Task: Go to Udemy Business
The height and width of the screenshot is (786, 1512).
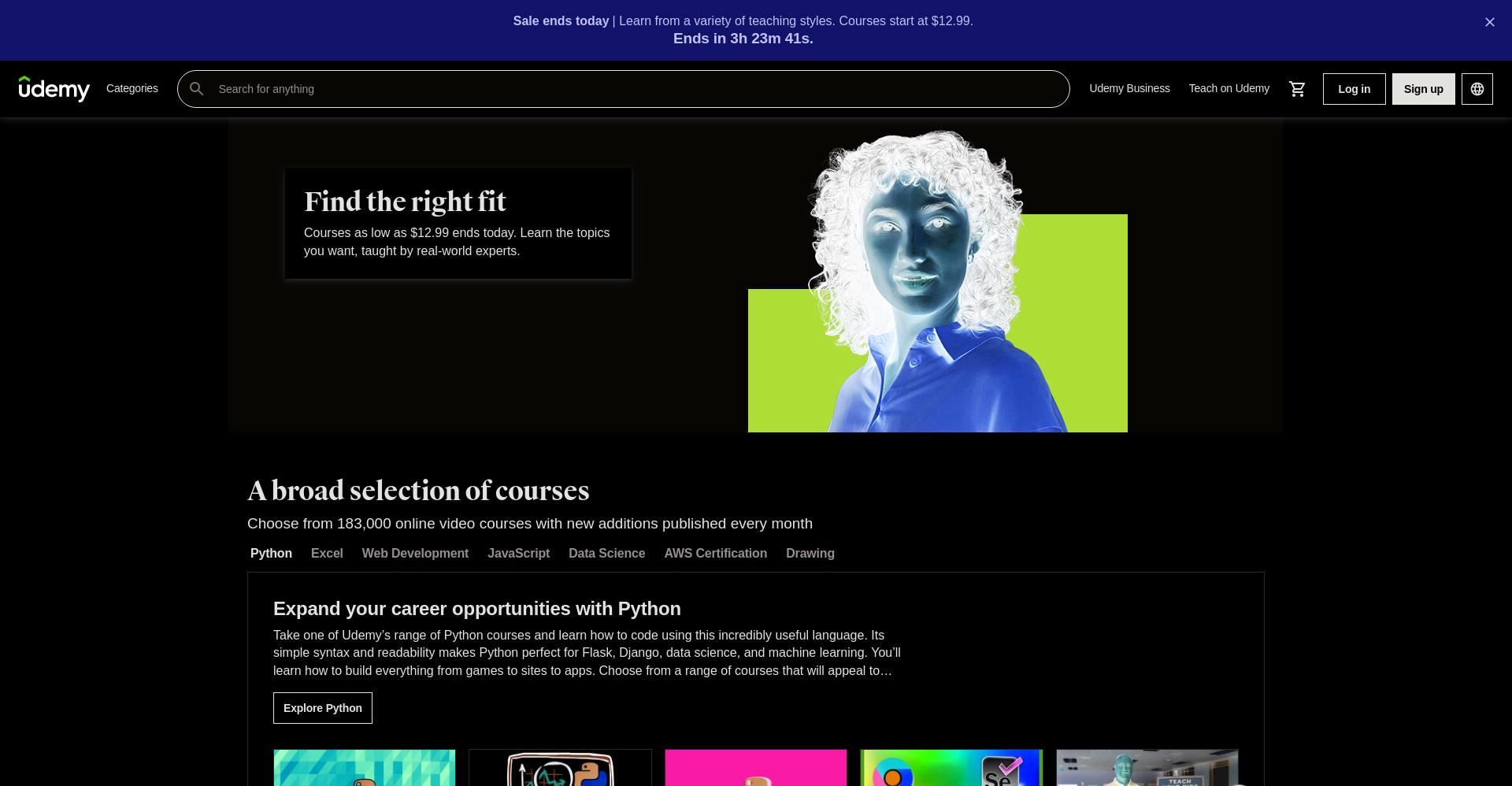Action: point(1129,88)
